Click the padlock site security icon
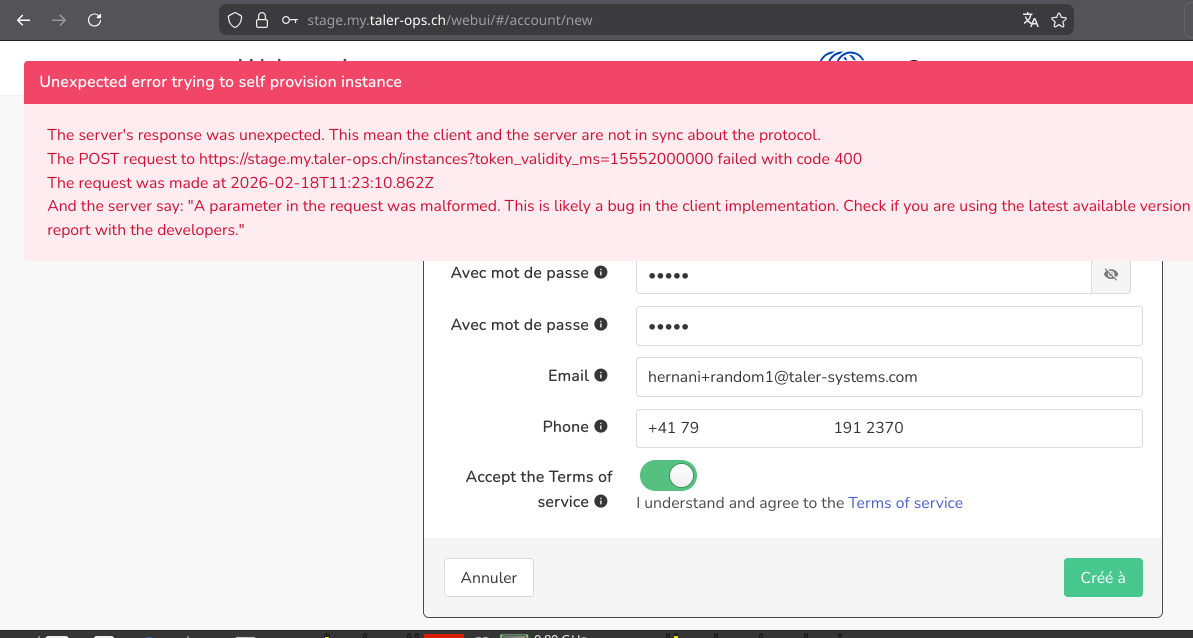This screenshot has height=638, width=1193. (262, 19)
